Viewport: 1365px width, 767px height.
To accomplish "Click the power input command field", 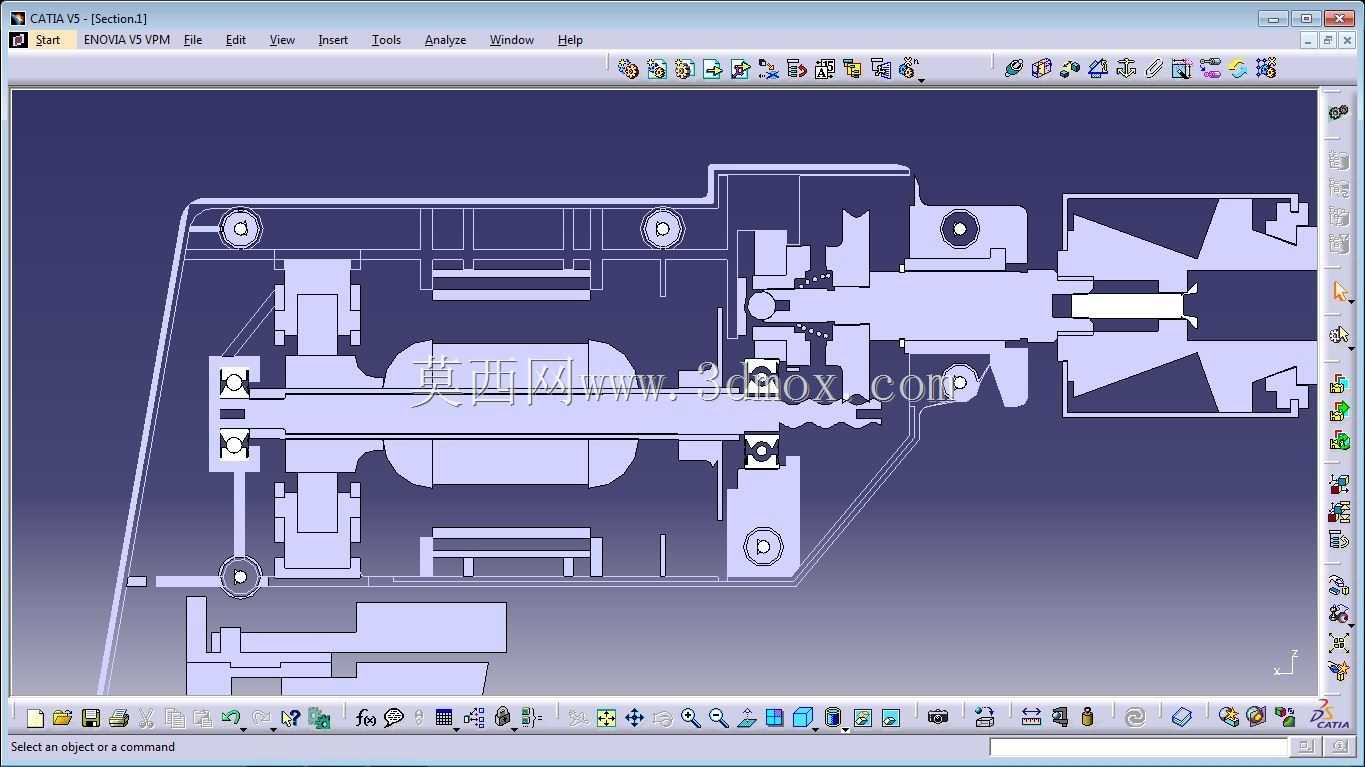I will [1138, 747].
